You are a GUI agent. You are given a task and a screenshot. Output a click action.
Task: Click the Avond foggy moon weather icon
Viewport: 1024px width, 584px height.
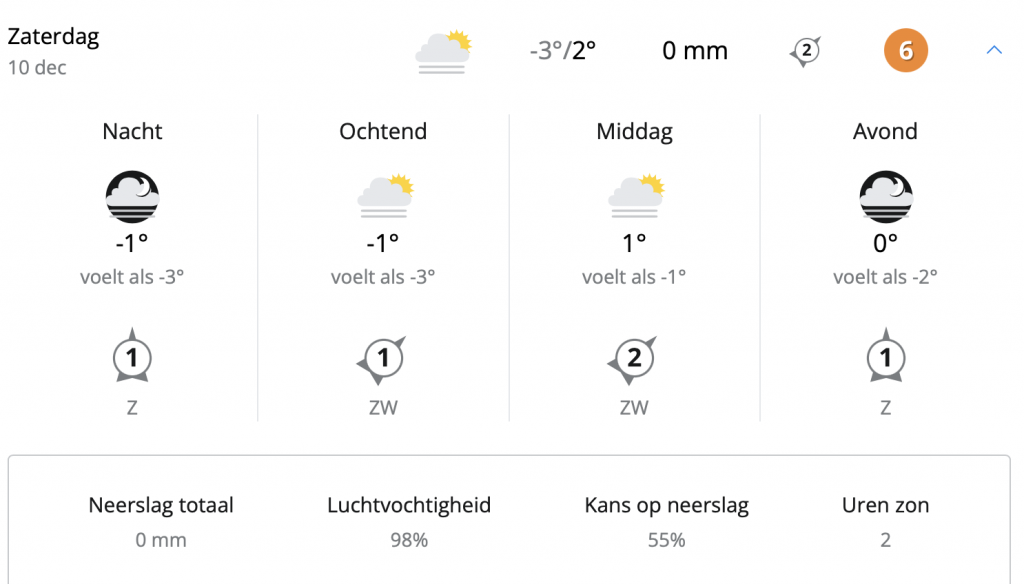(x=886, y=196)
